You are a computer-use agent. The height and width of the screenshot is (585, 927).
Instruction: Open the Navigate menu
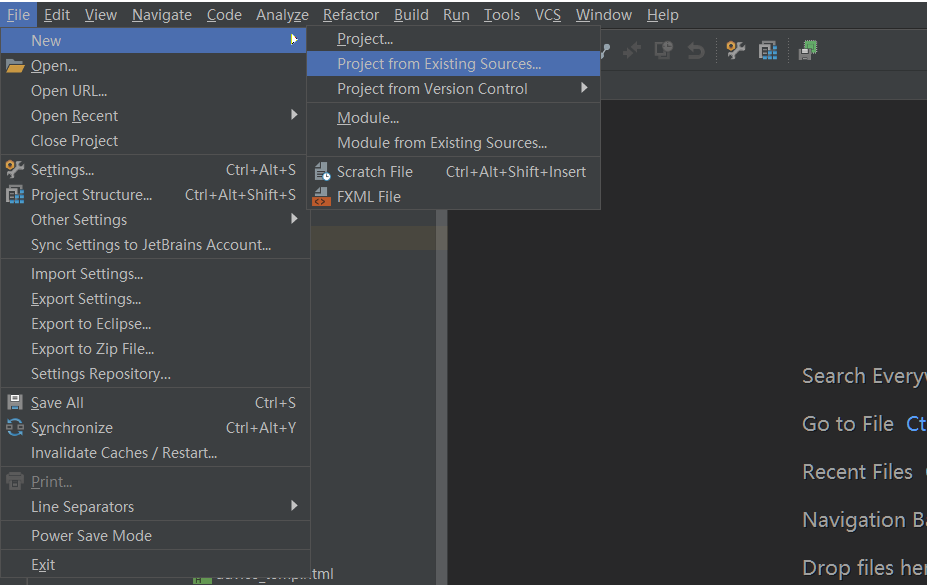tap(161, 15)
